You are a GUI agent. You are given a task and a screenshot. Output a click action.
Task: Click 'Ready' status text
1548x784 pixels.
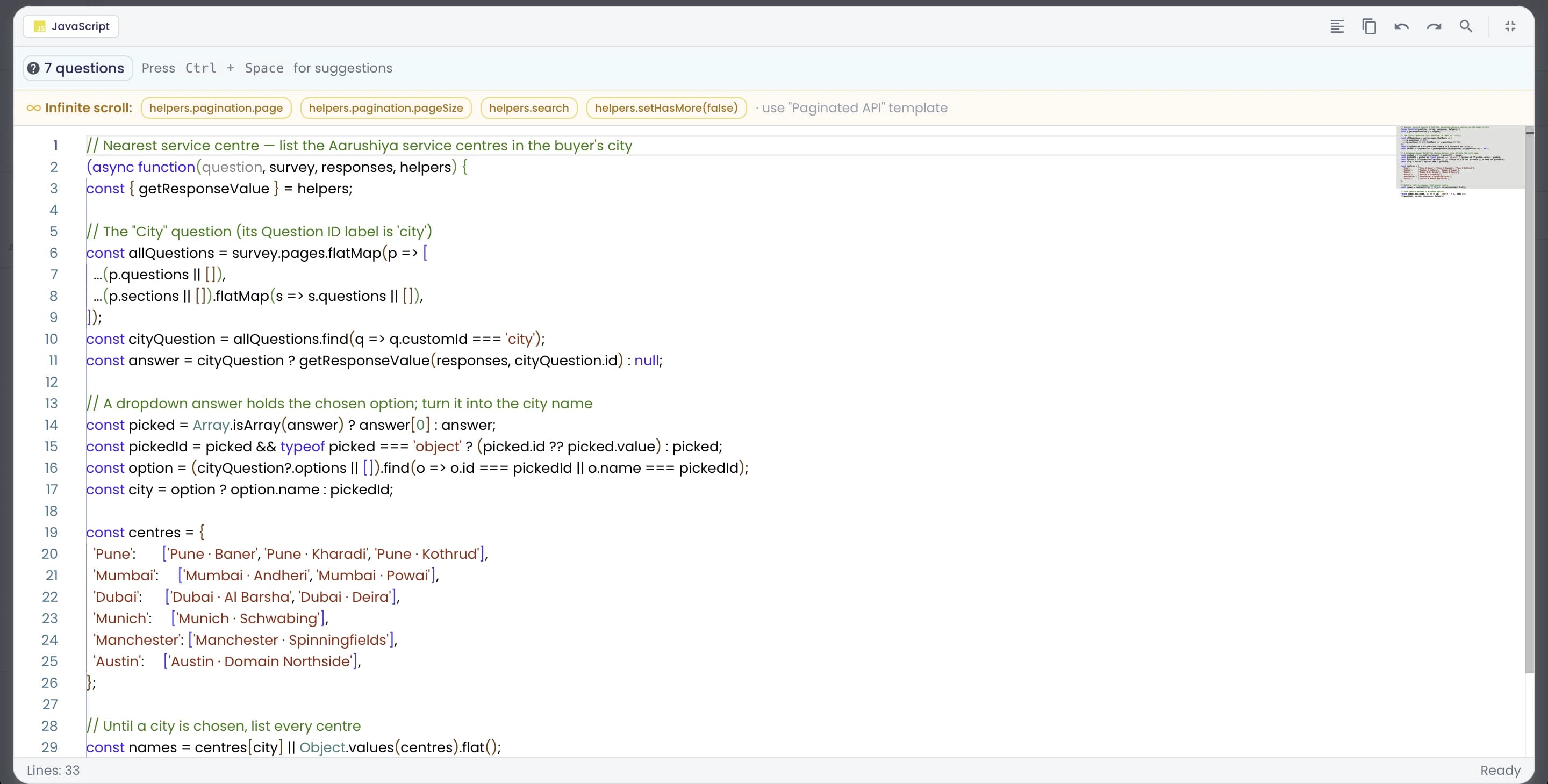pos(1500,770)
